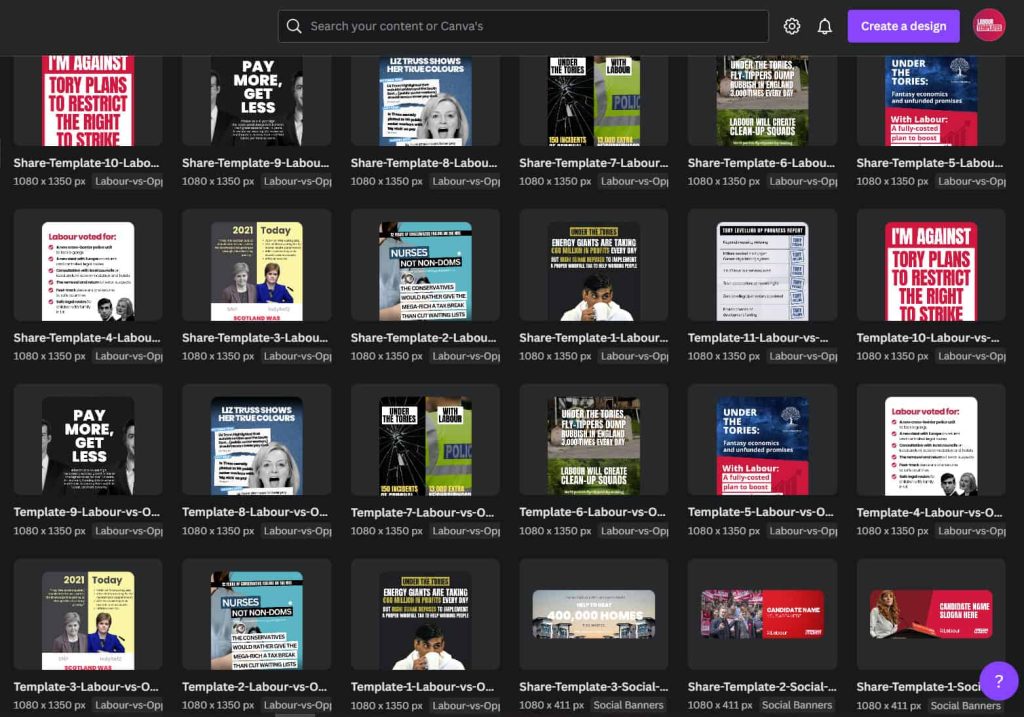Open the Pay More Get Less template
The width and height of the screenshot is (1024, 717).
pos(256,100)
